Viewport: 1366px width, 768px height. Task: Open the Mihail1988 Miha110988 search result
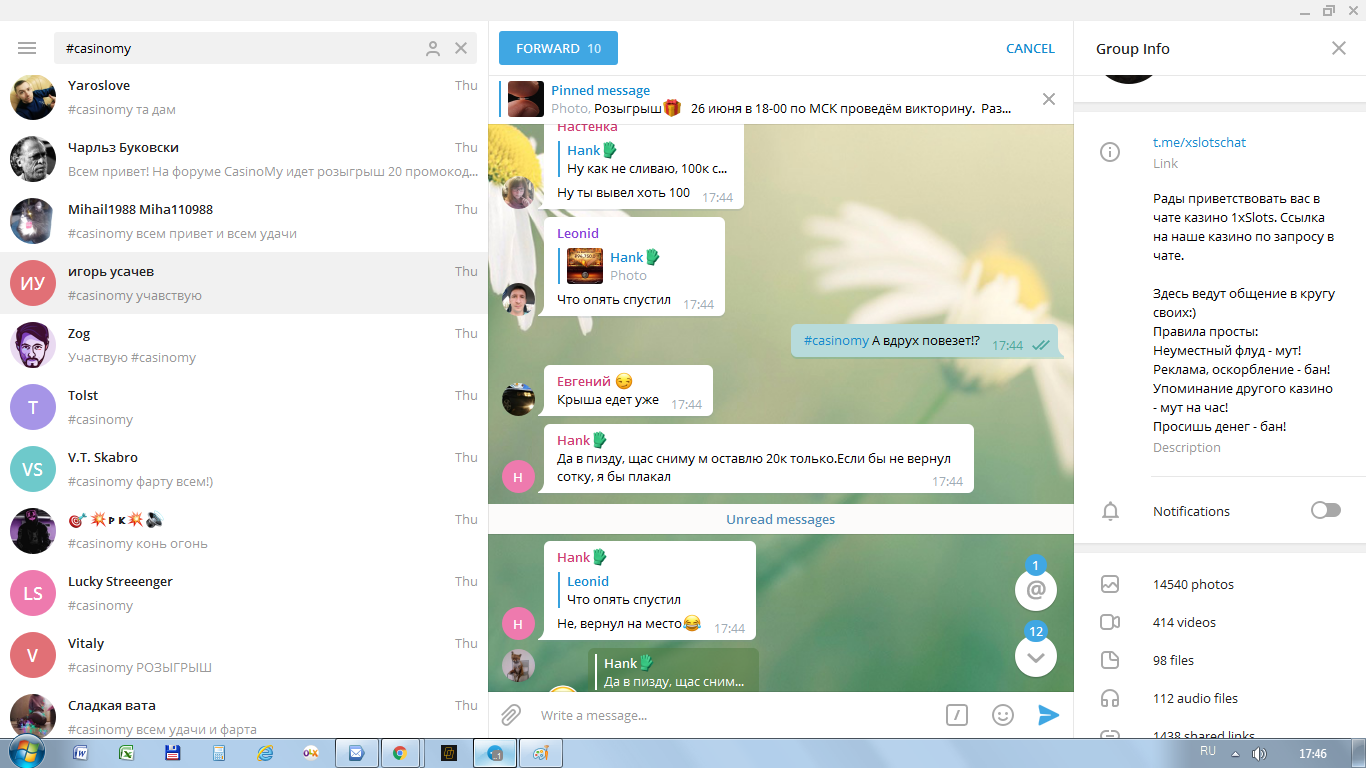coord(244,221)
